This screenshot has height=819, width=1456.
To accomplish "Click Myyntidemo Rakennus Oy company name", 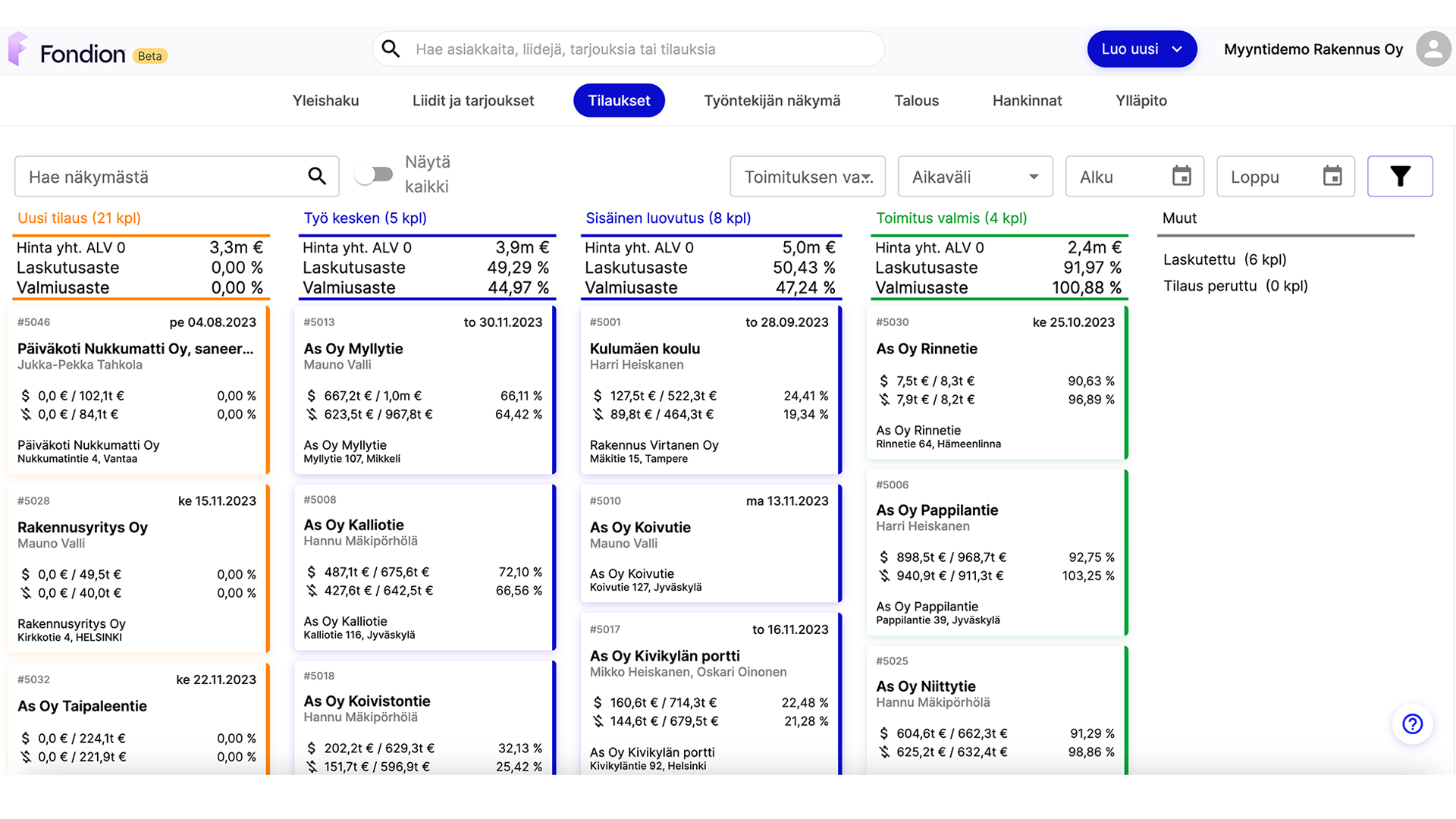I will tap(1313, 49).
